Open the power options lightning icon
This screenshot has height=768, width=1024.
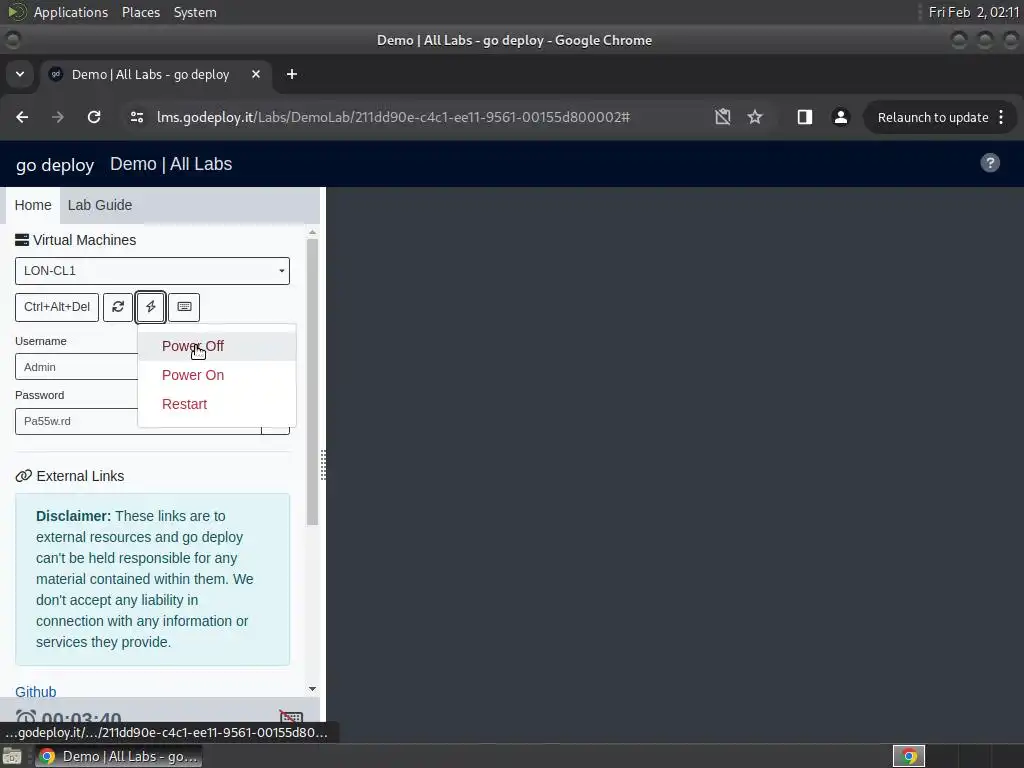coord(151,307)
